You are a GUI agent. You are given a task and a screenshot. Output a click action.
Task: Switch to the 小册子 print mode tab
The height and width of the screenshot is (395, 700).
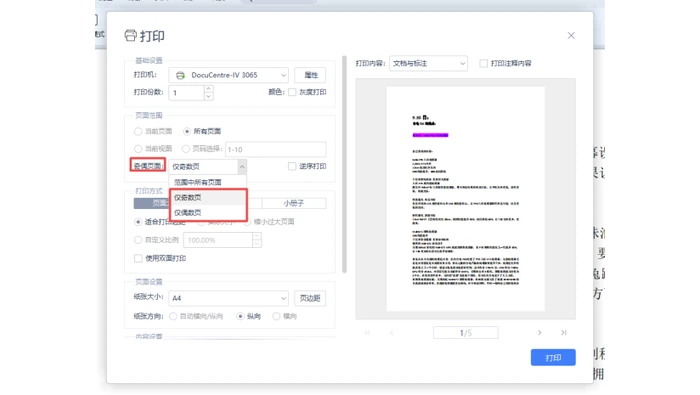(x=294, y=203)
